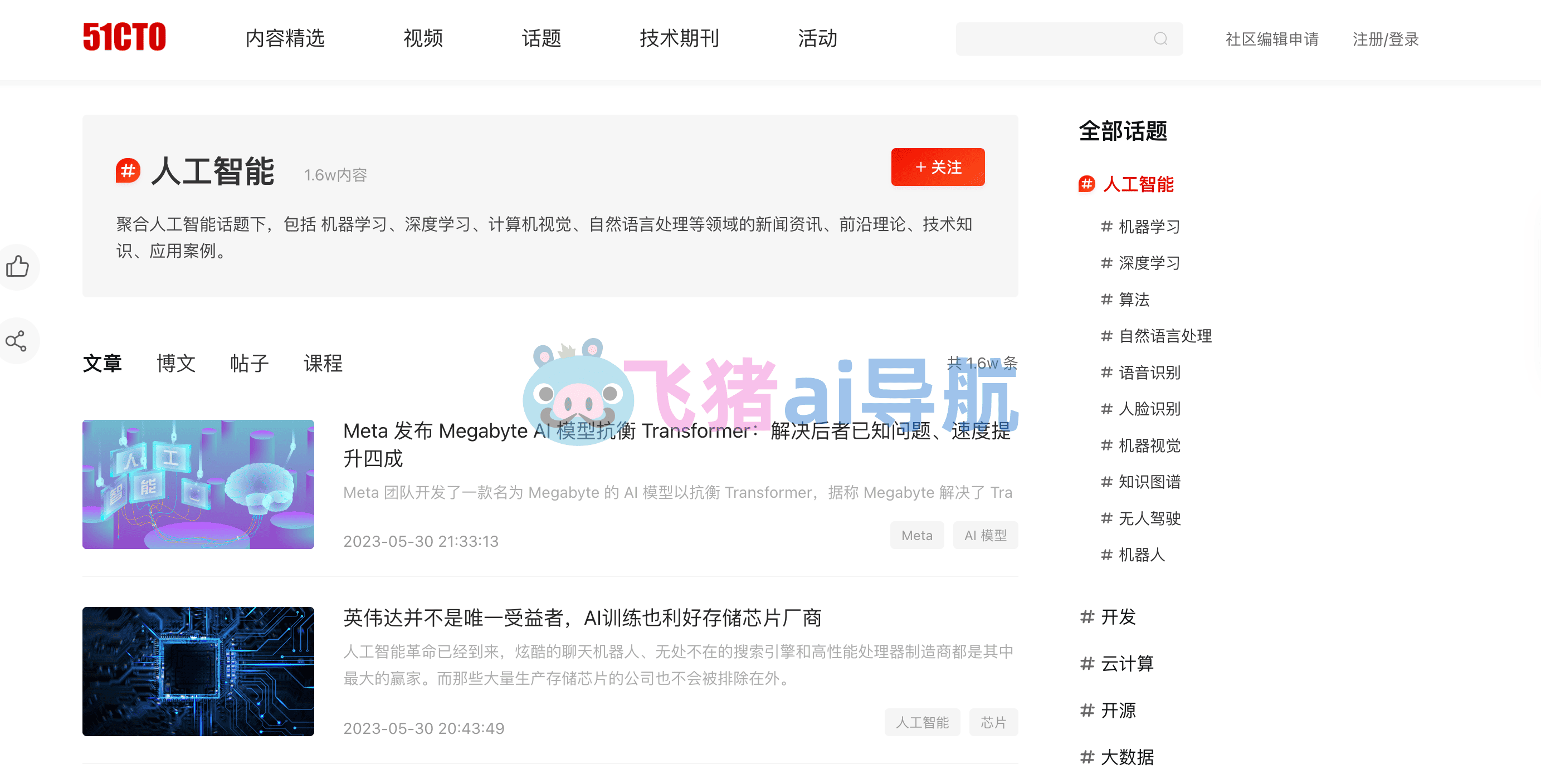Select 无人驾驶 sidebar topic

point(1149,518)
